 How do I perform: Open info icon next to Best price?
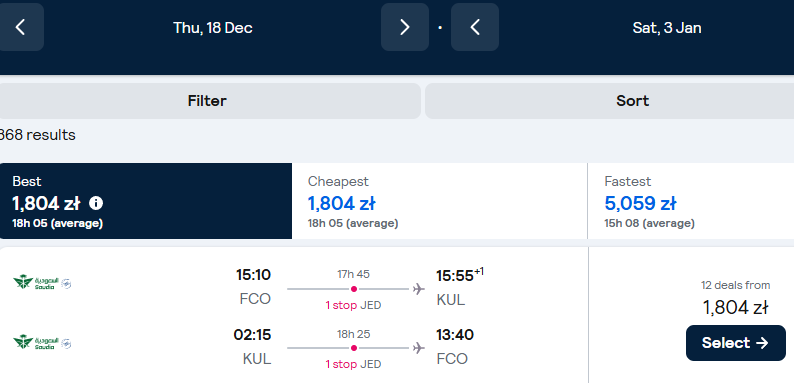pos(96,203)
